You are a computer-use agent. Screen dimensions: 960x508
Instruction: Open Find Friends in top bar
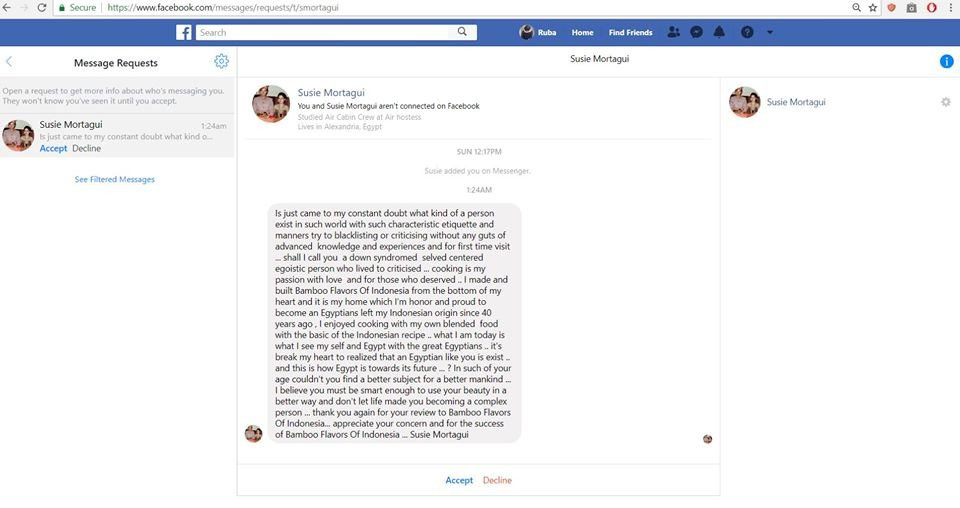631,32
